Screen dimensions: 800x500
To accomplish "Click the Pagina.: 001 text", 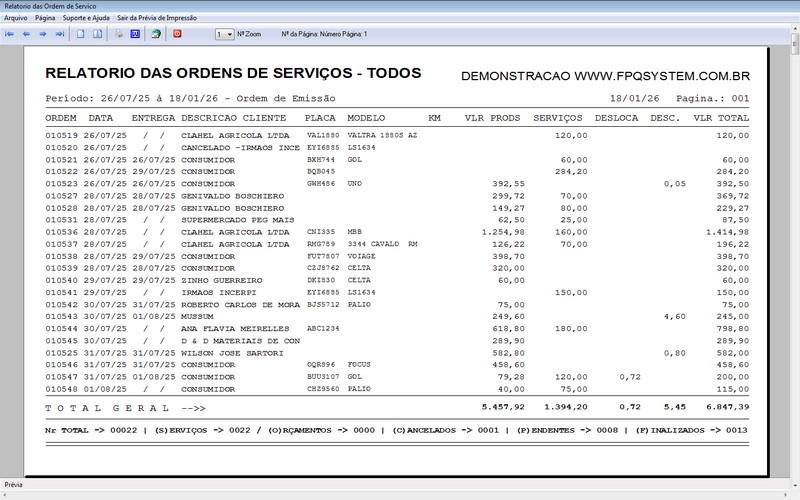I will pyautogui.click(x=713, y=98).
